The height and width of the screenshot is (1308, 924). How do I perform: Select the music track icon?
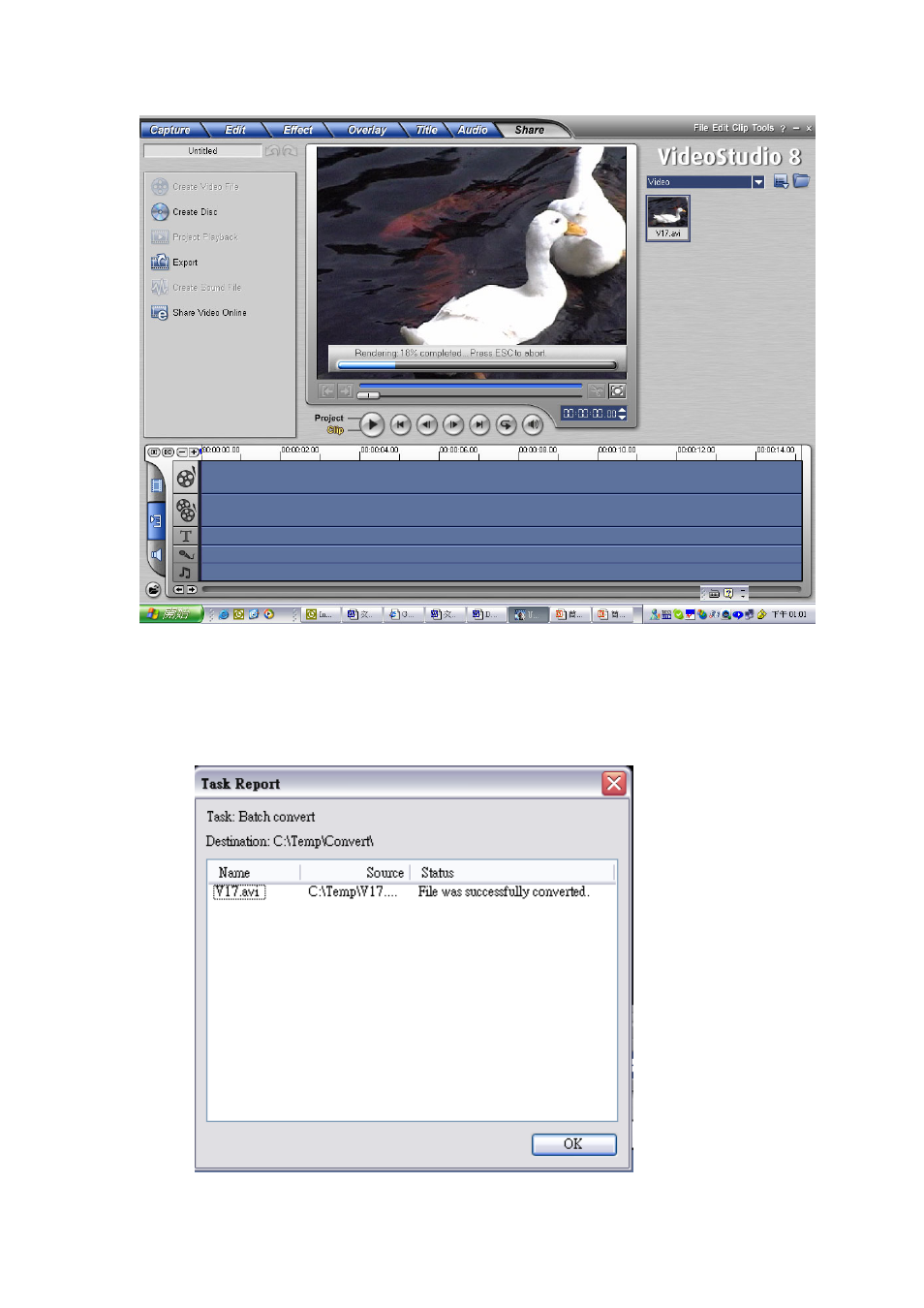(186, 573)
